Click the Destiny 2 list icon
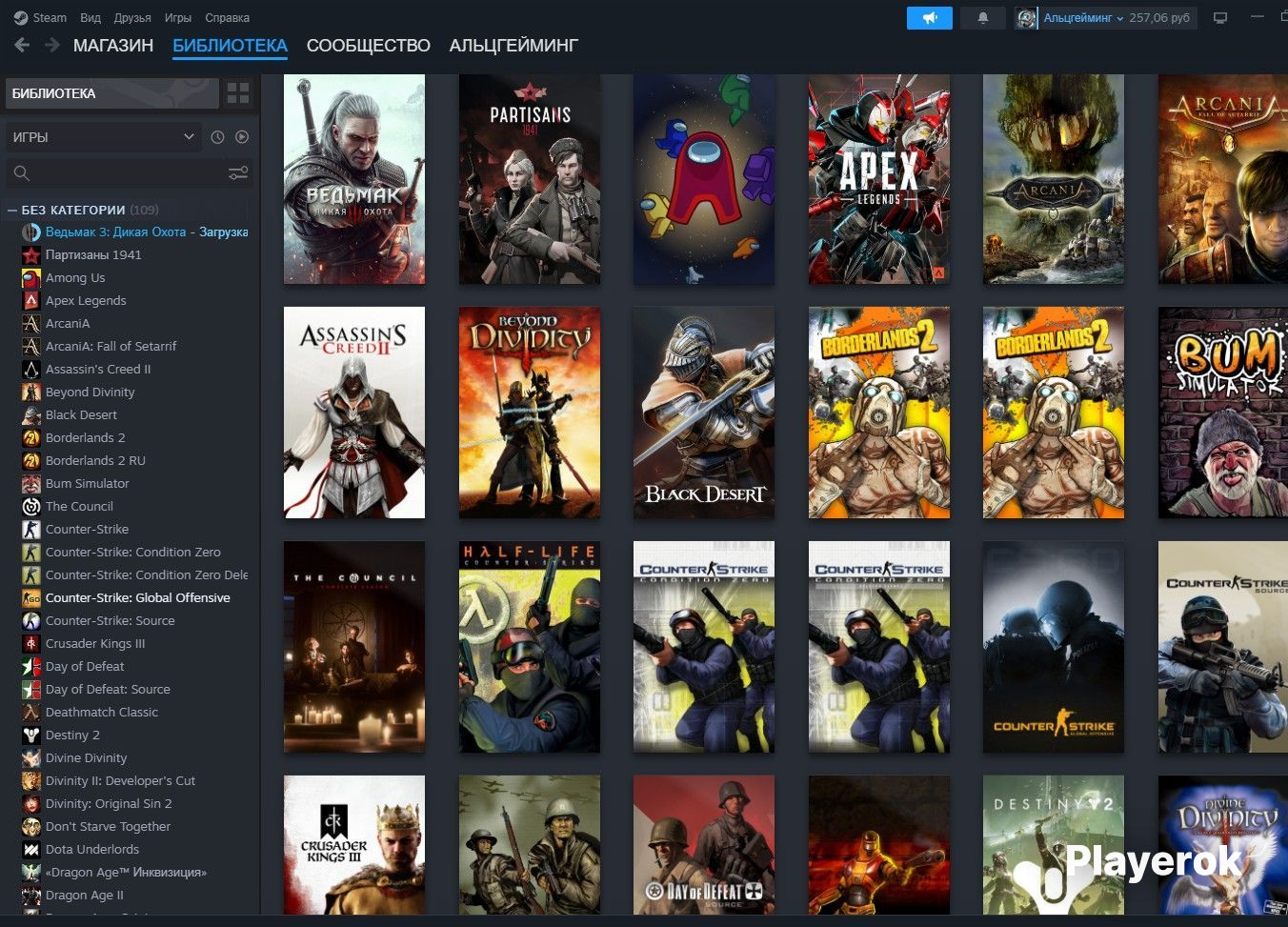This screenshot has height=927, width=1288. (x=30, y=736)
